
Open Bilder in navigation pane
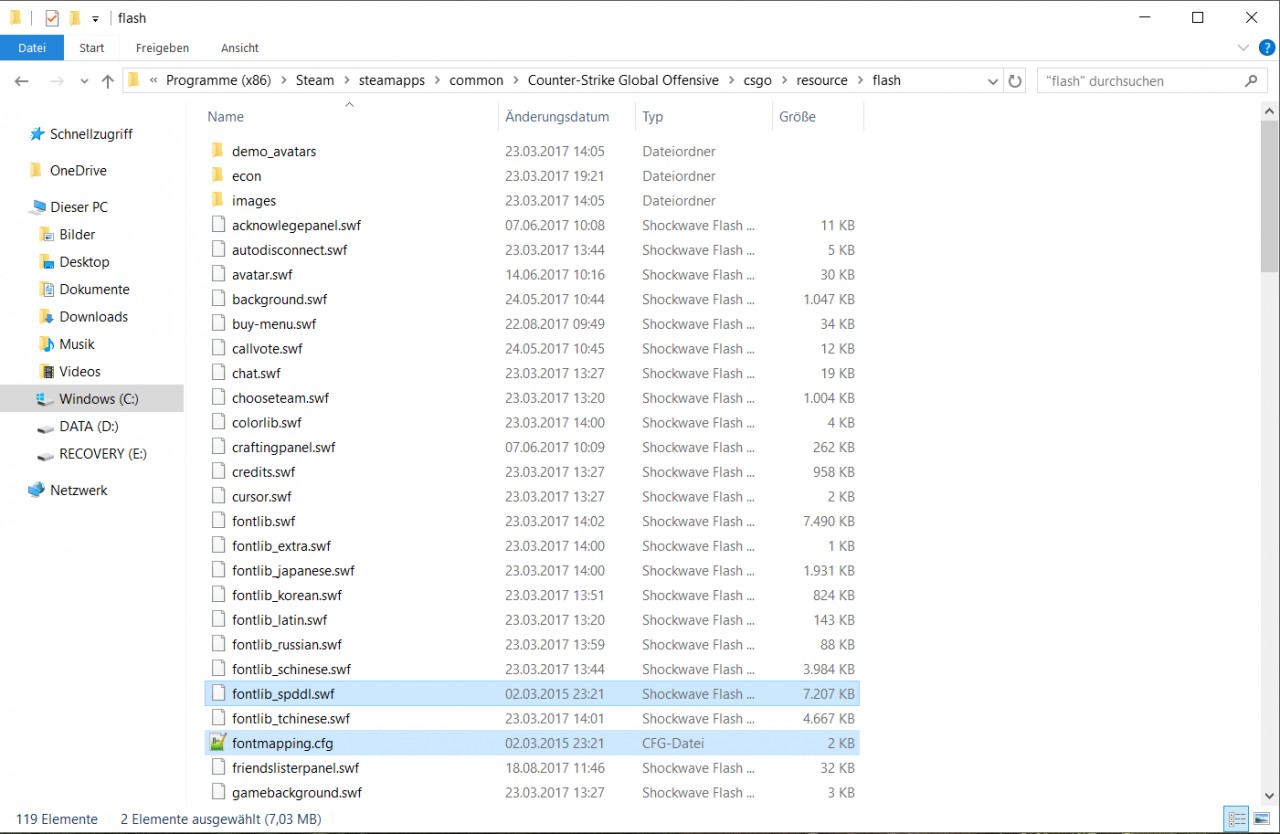77,234
